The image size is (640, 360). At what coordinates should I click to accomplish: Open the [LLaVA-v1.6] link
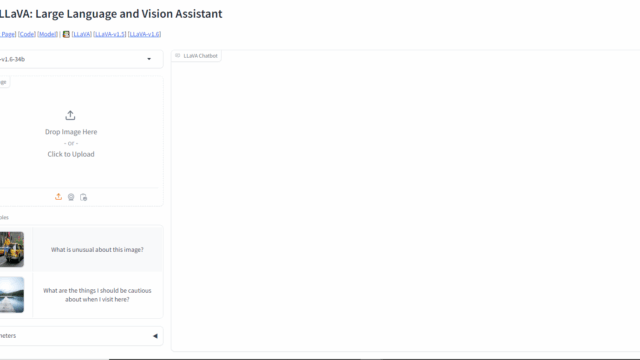pos(144,34)
